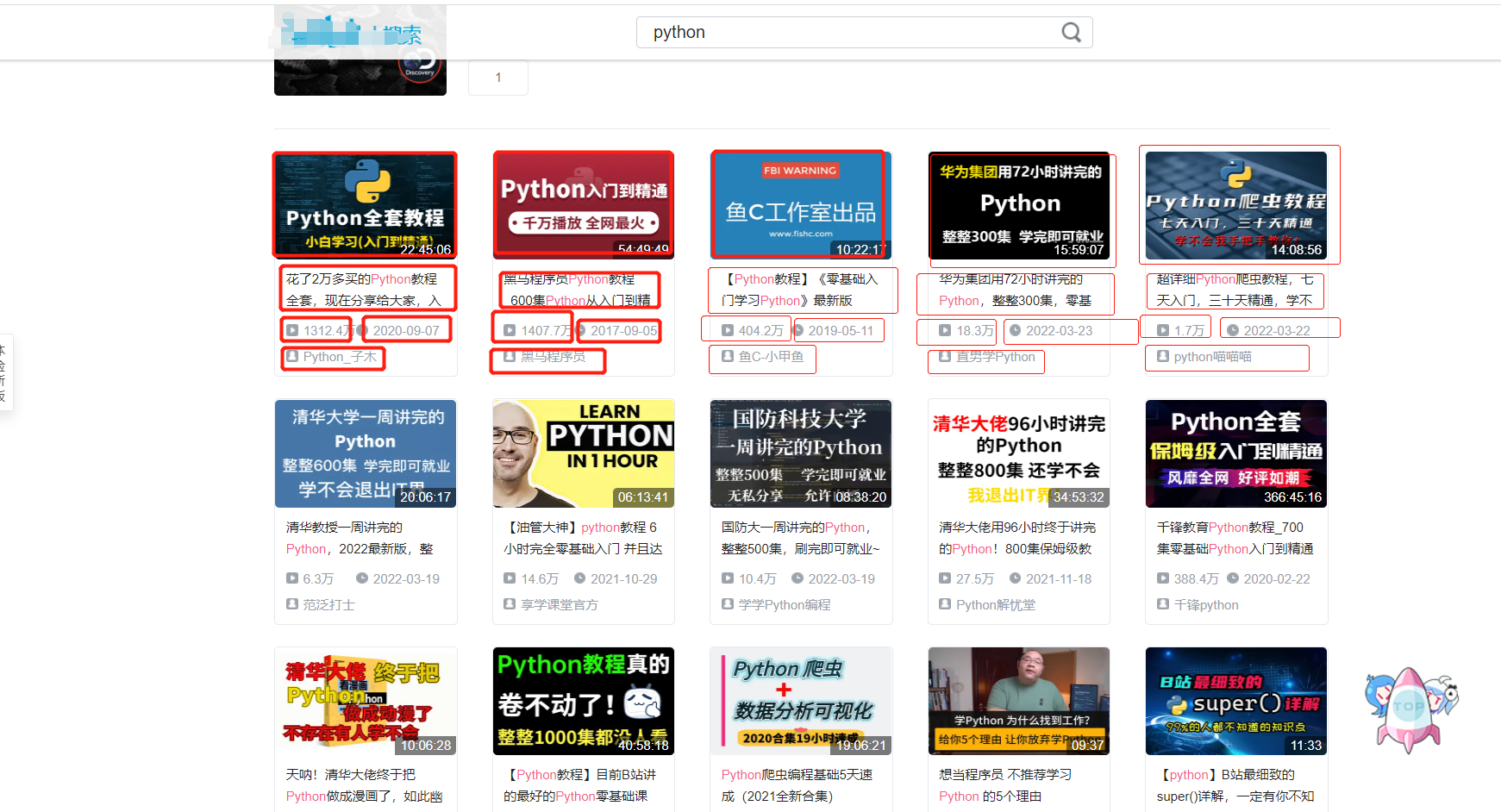Click clock icon beside 2022-03-23
The width and height of the screenshot is (1501, 812).
1015,331
